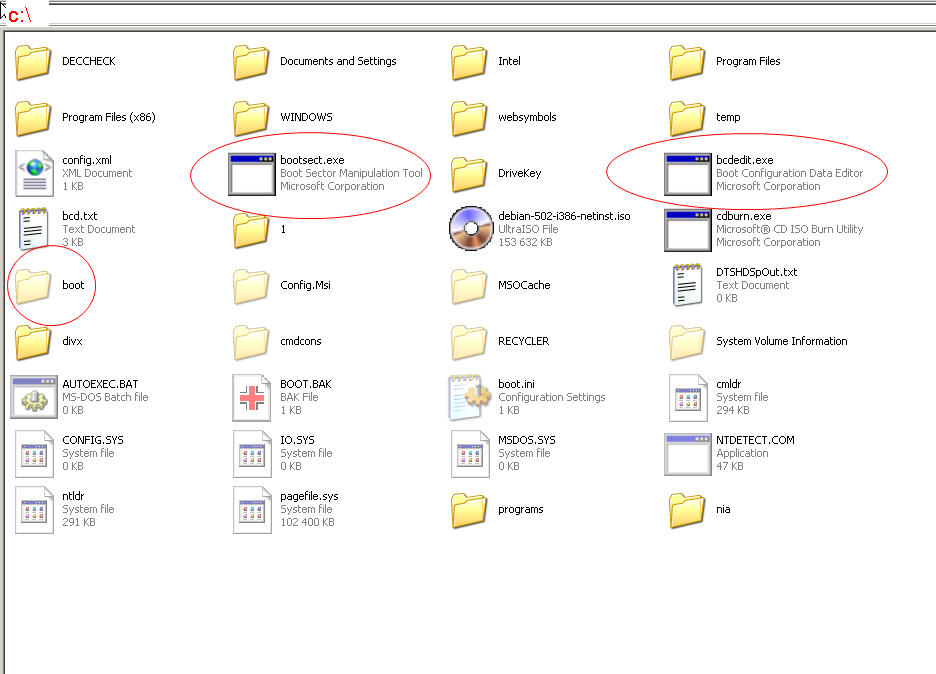Image resolution: width=936 pixels, height=674 pixels.
Task: Click the 'Program Files (x86)' folder name
Action: [109, 117]
